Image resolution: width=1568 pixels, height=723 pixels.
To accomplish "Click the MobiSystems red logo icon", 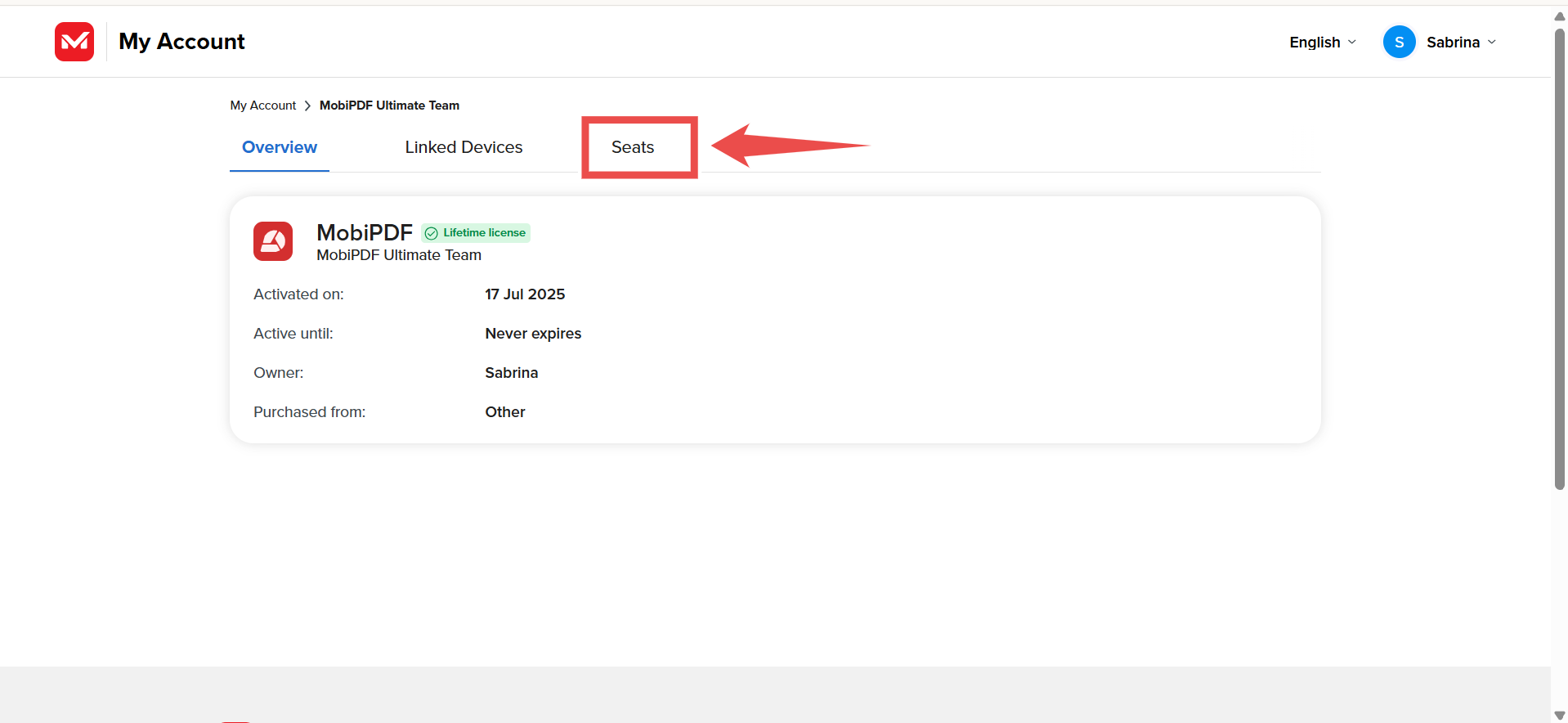I will pyautogui.click(x=74, y=42).
